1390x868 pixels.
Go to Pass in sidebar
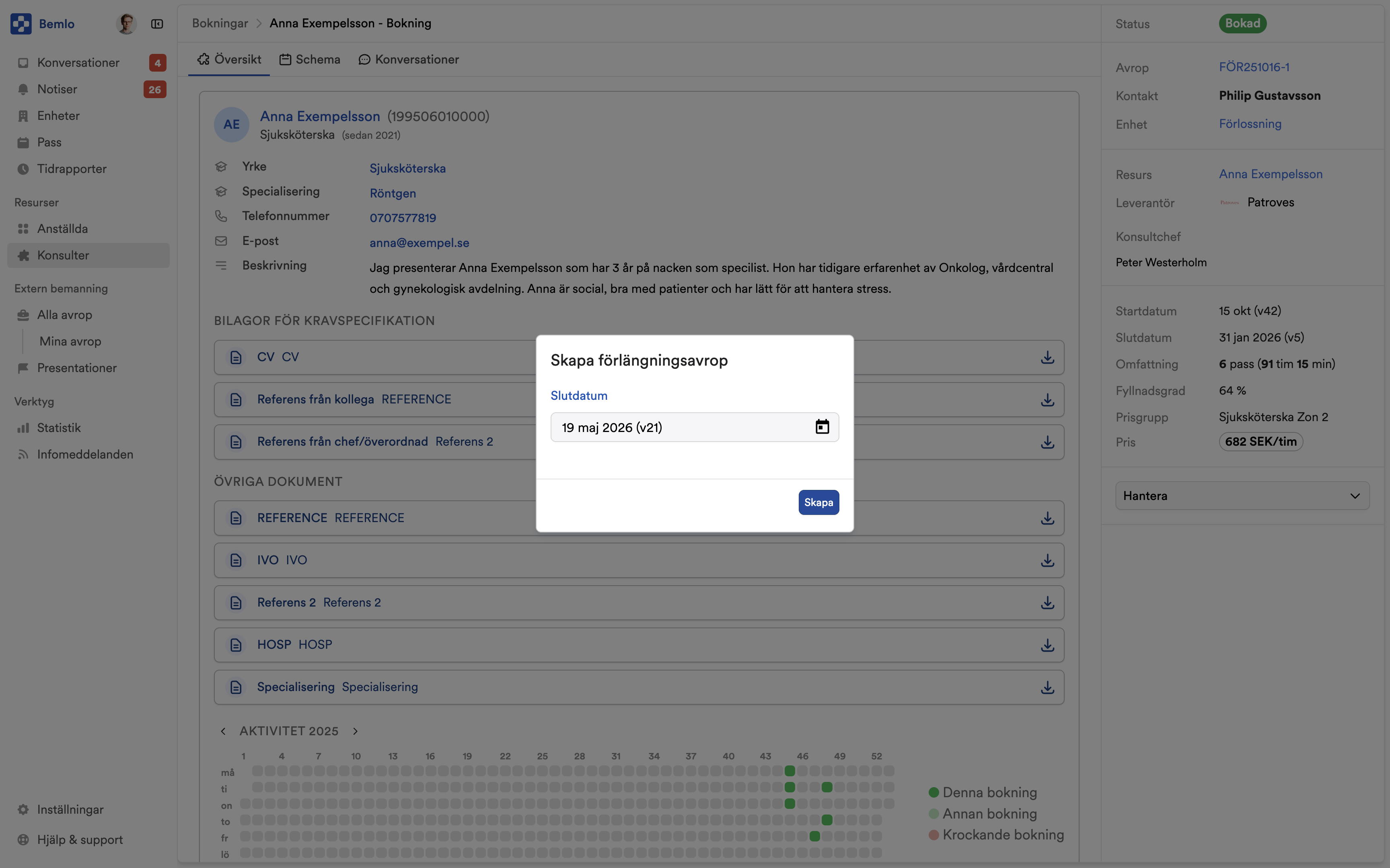(x=88, y=142)
